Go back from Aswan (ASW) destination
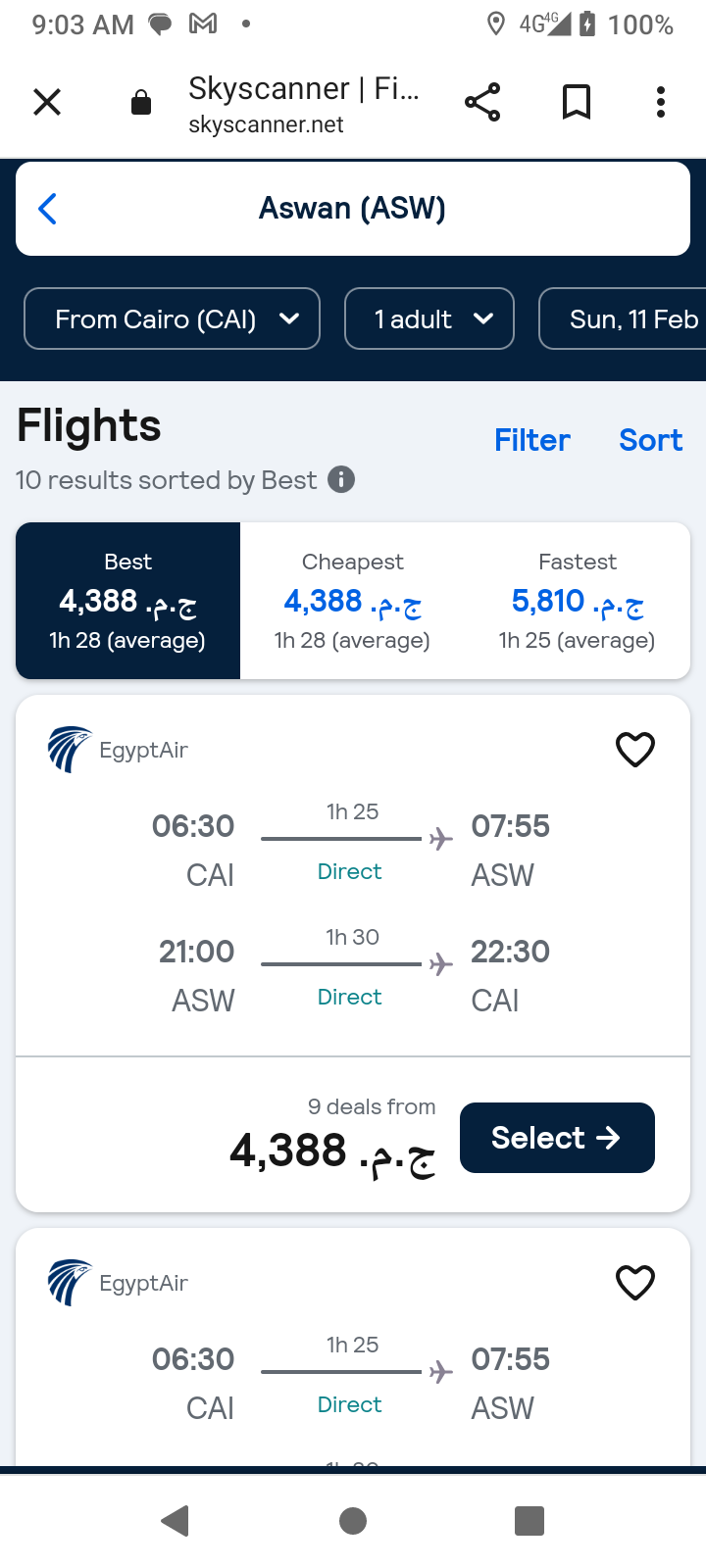The height and width of the screenshot is (1568, 706). [47, 209]
